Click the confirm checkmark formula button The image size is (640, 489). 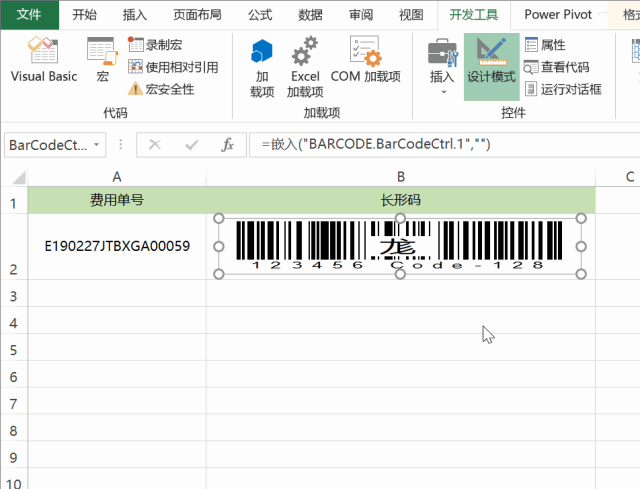191,144
